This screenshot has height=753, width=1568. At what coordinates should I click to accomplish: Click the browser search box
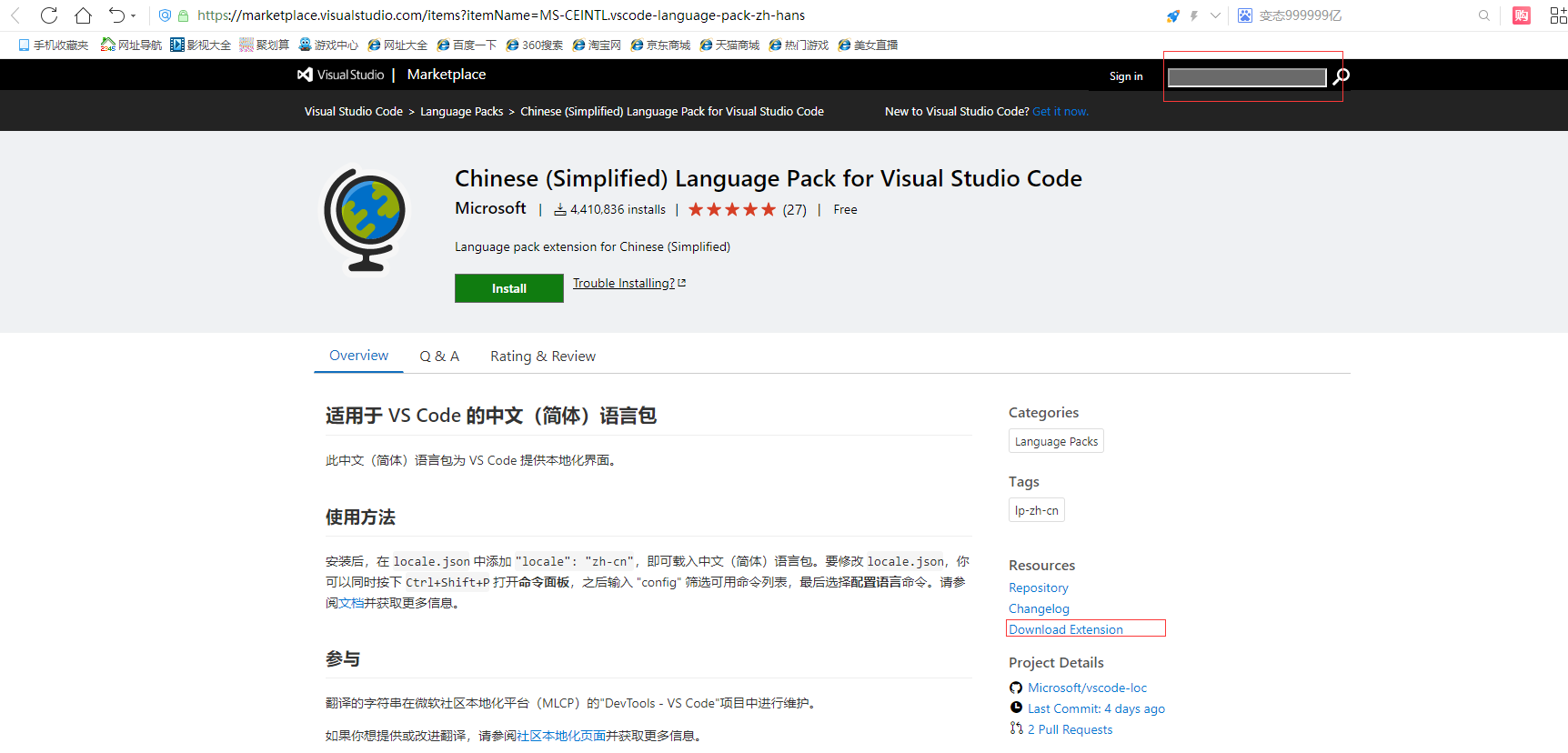coord(1364,15)
